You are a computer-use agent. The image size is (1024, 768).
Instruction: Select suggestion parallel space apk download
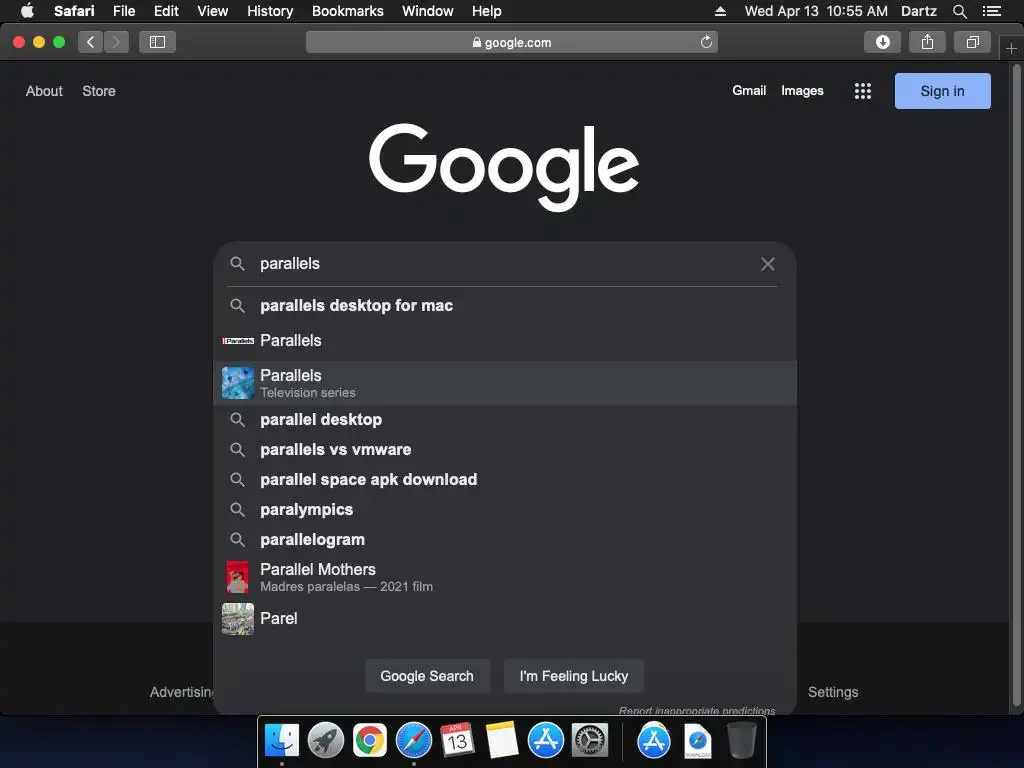click(x=505, y=480)
